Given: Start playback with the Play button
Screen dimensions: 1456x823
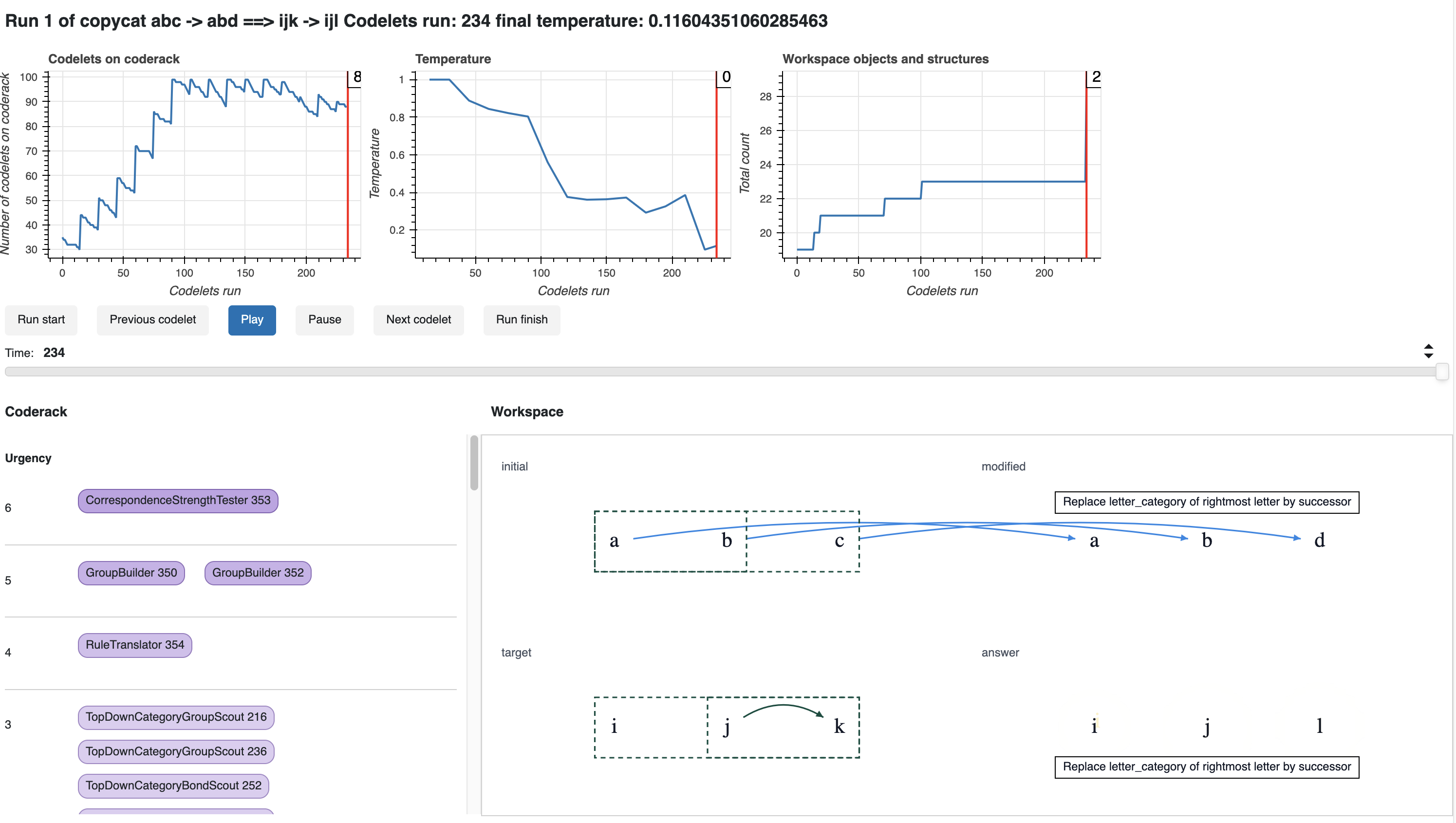Looking at the screenshot, I should (252, 320).
